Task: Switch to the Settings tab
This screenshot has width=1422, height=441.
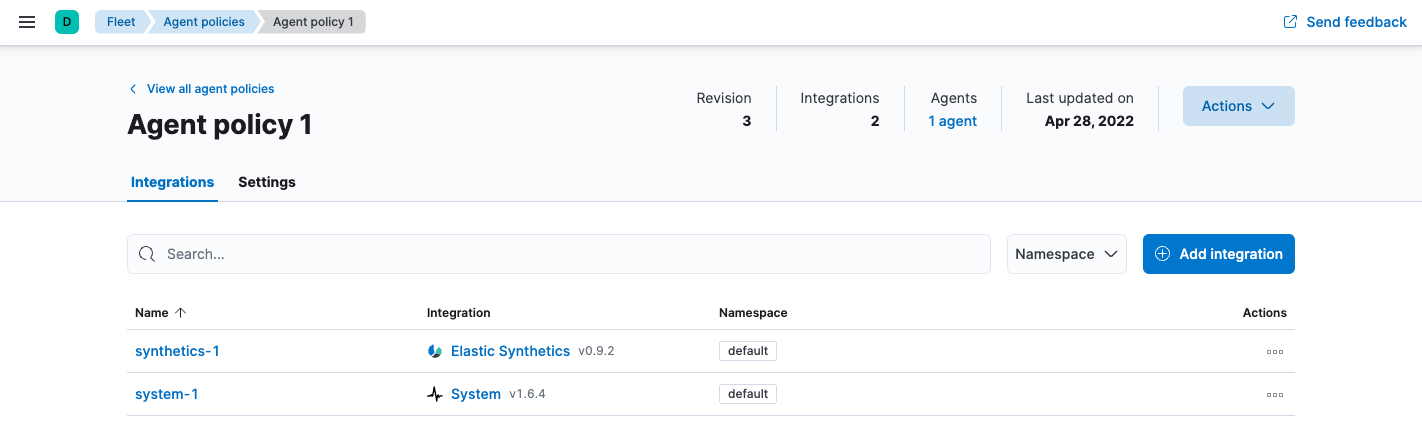Action: 267,182
